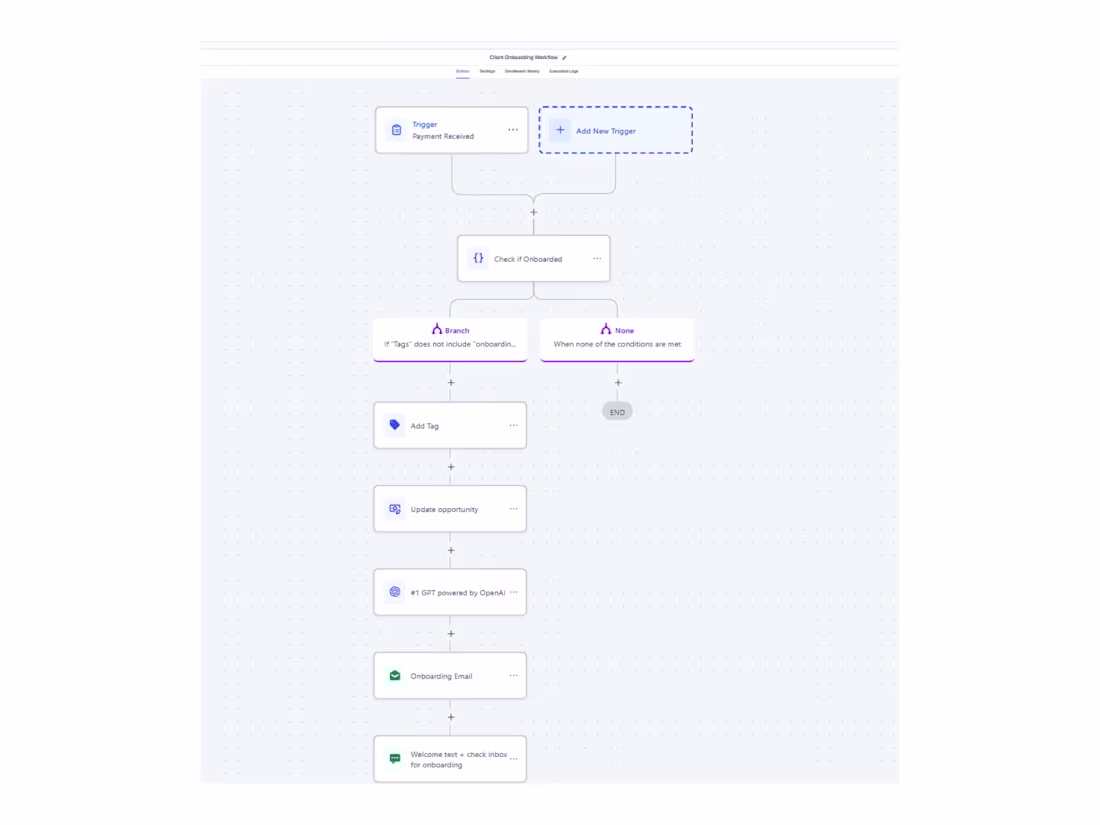This screenshot has height=825, width=1100.
Task: Click the envelope icon on Onboarding Email step
Action: pyautogui.click(x=394, y=675)
